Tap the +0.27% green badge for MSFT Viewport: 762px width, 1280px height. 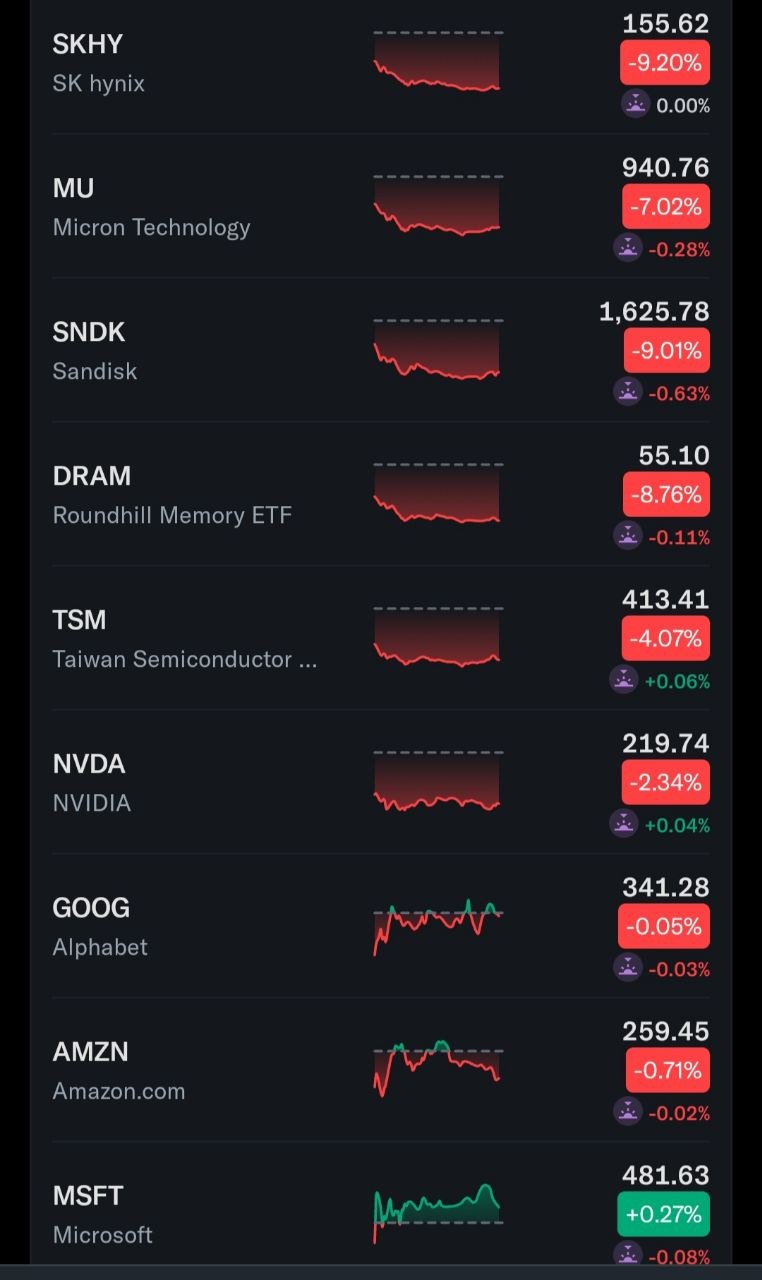point(664,1215)
